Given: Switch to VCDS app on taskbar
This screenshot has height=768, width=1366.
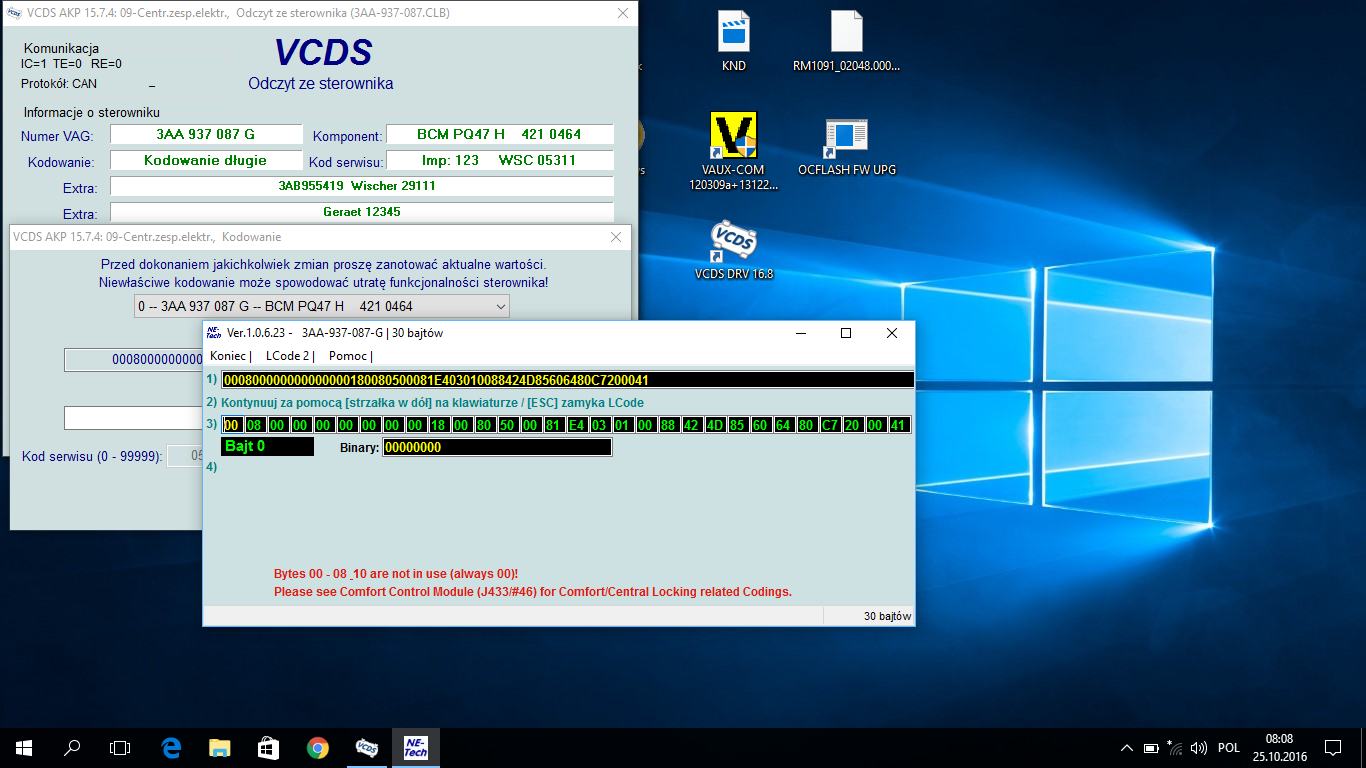Looking at the screenshot, I should (367, 747).
